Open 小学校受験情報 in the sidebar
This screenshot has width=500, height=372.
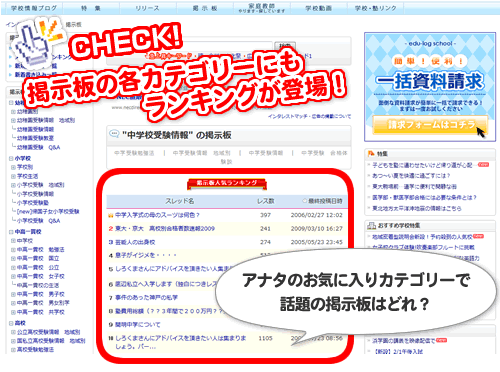[x=35, y=194]
